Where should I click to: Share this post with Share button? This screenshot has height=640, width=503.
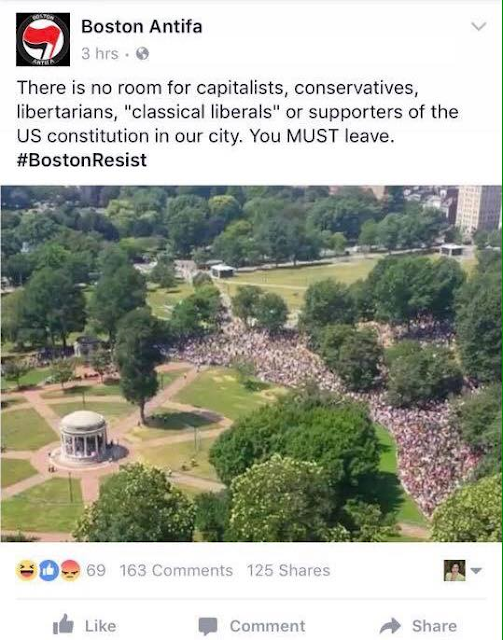click(418, 626)
